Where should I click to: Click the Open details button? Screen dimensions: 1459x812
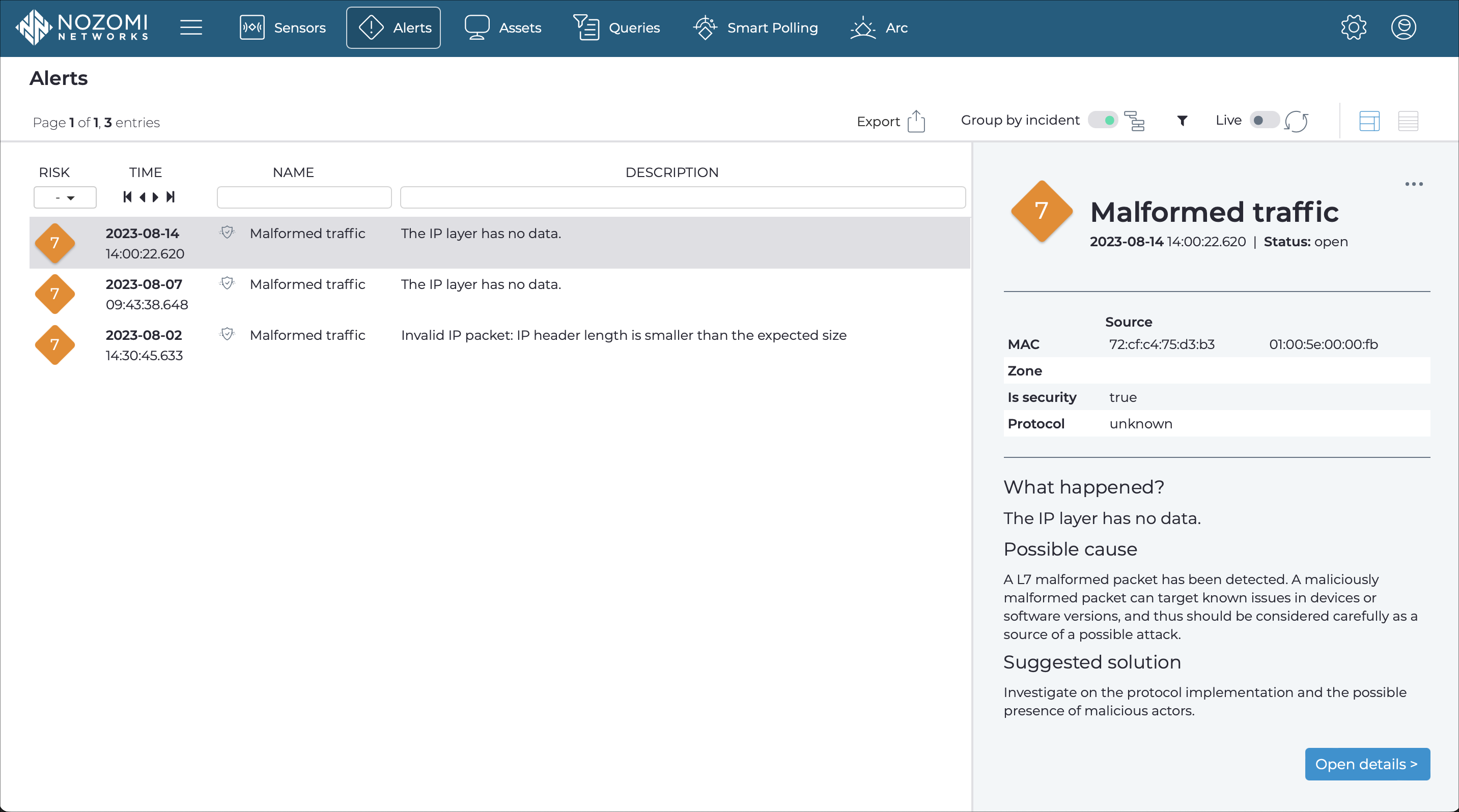(1367, 765)
